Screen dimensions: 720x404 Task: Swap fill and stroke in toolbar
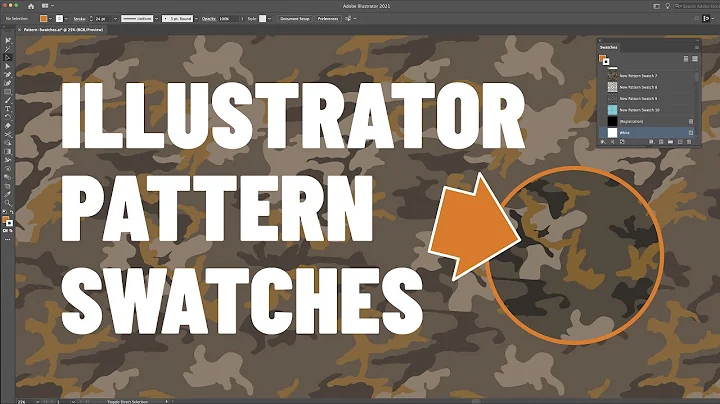(11, 212)
